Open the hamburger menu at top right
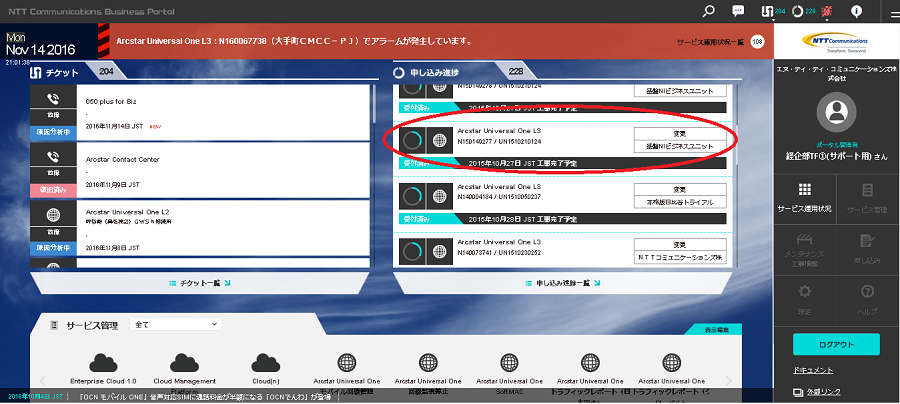The image size is (900, 404). tap(887, 11)
